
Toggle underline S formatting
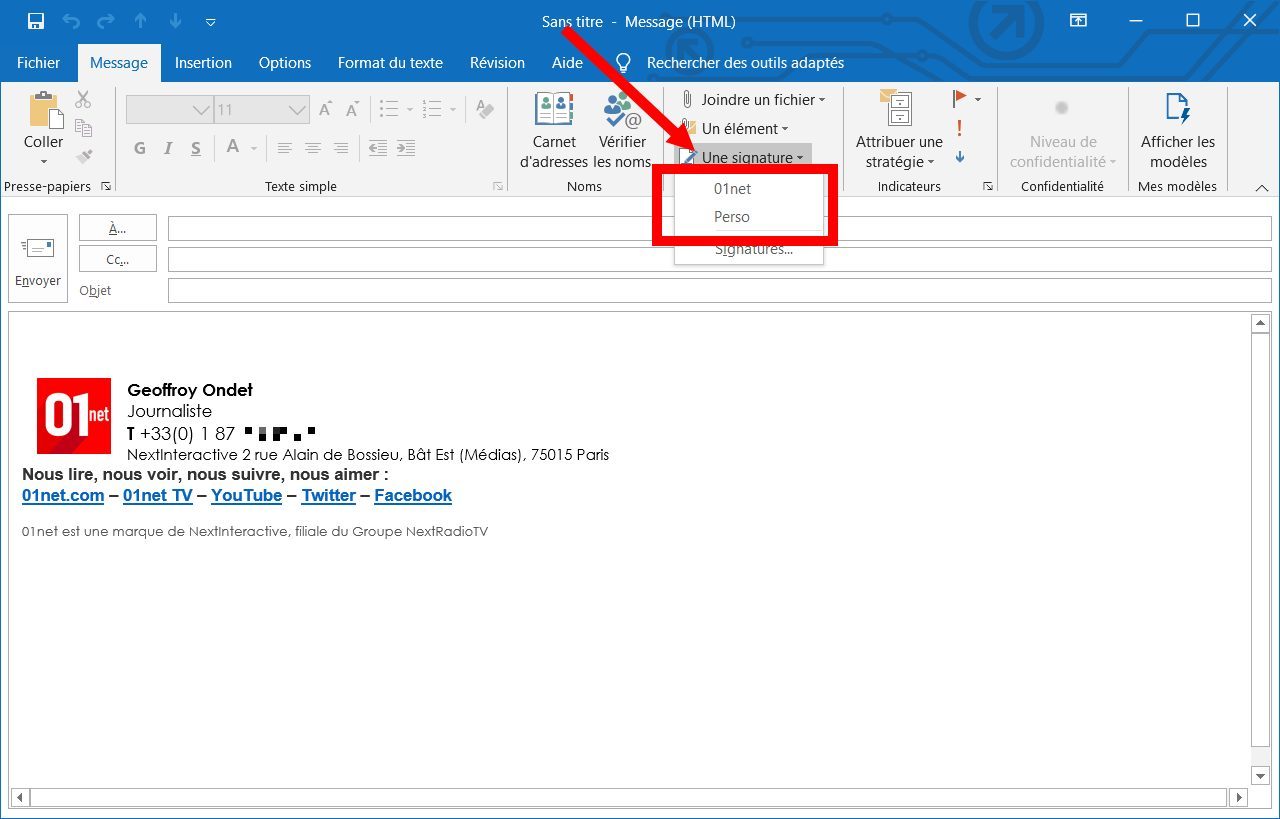pos(196,148)
